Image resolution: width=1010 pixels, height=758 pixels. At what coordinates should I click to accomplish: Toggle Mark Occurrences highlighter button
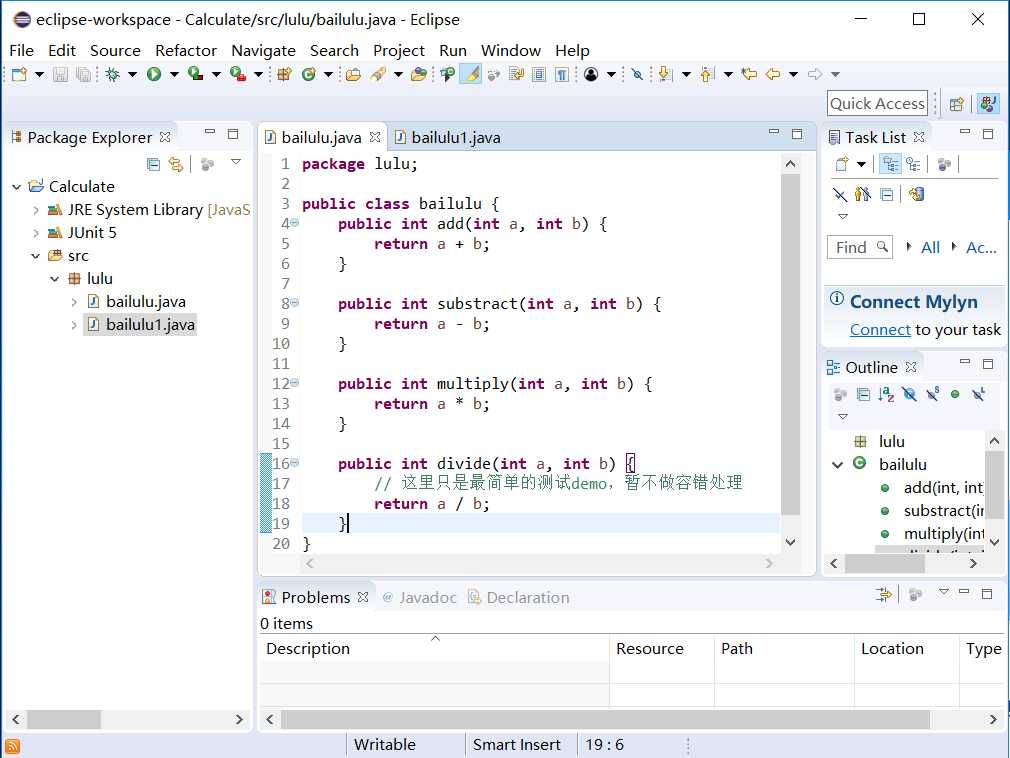472,74
